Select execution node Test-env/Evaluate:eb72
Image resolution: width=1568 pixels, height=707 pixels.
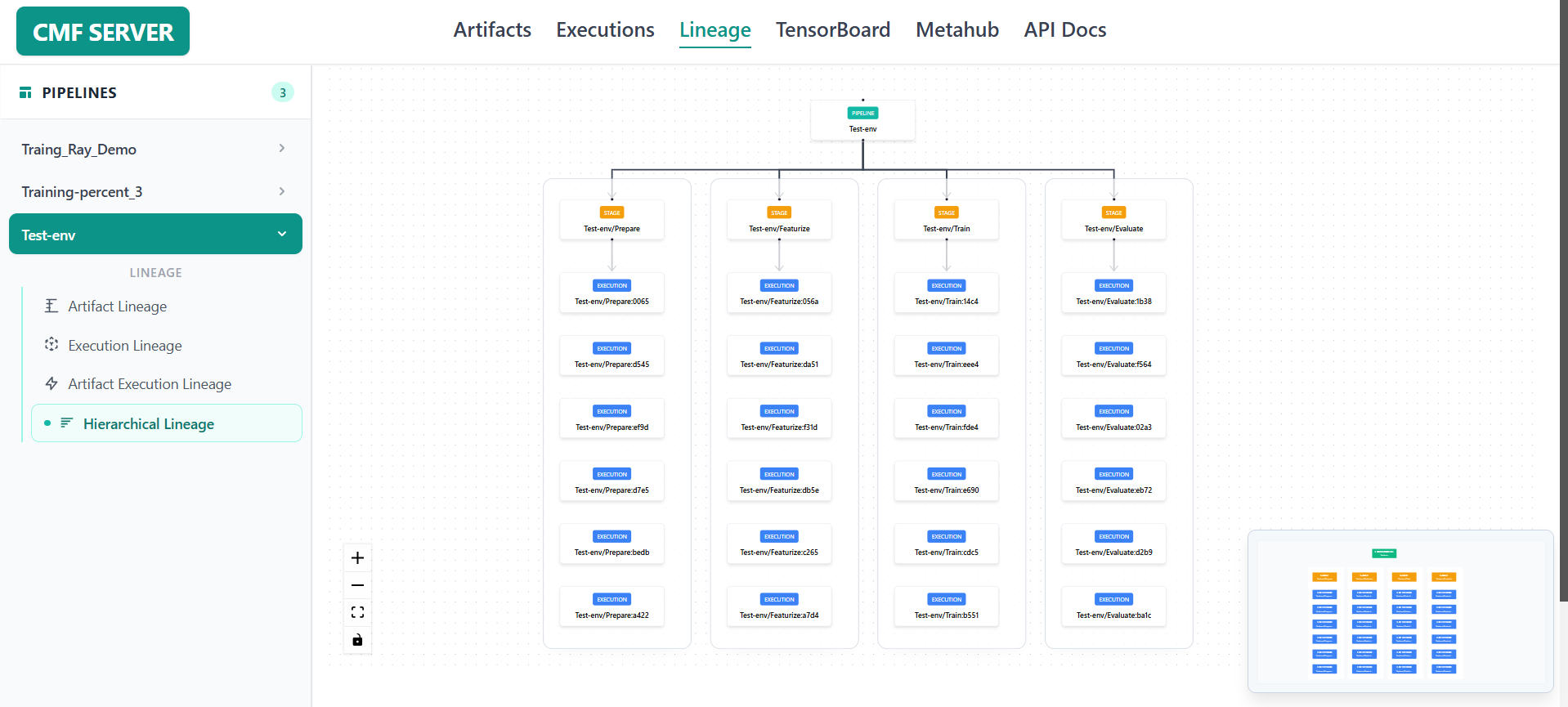(1113, 481)
